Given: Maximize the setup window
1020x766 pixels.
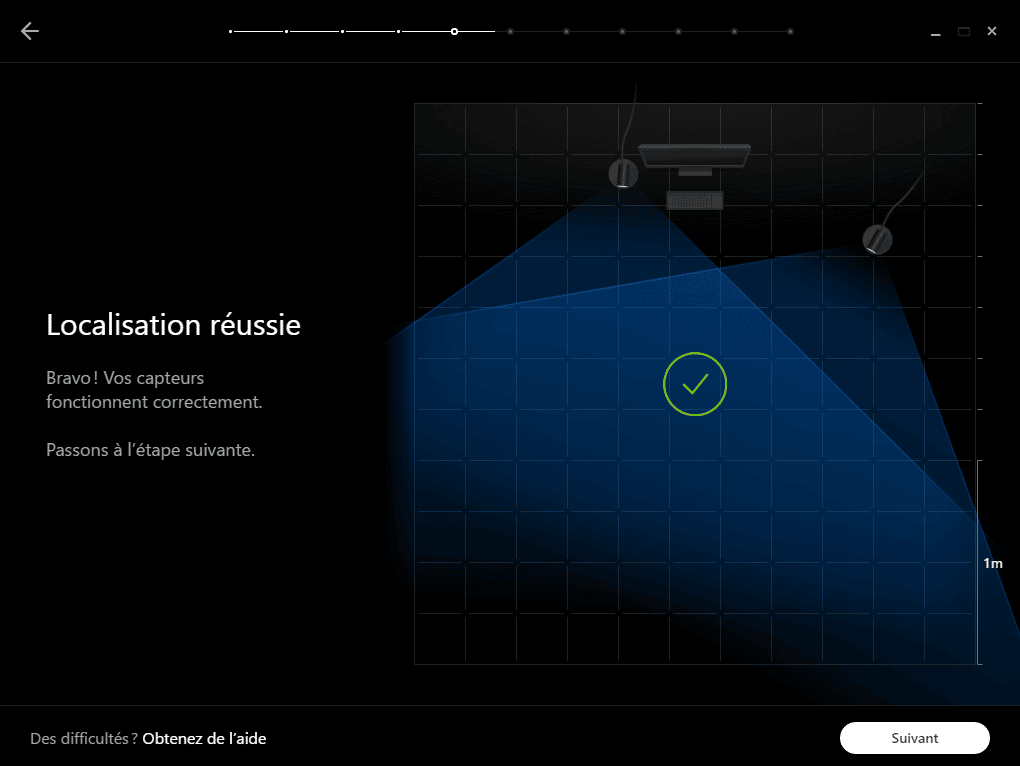Looking at the screenshot, I should [964, 32].
